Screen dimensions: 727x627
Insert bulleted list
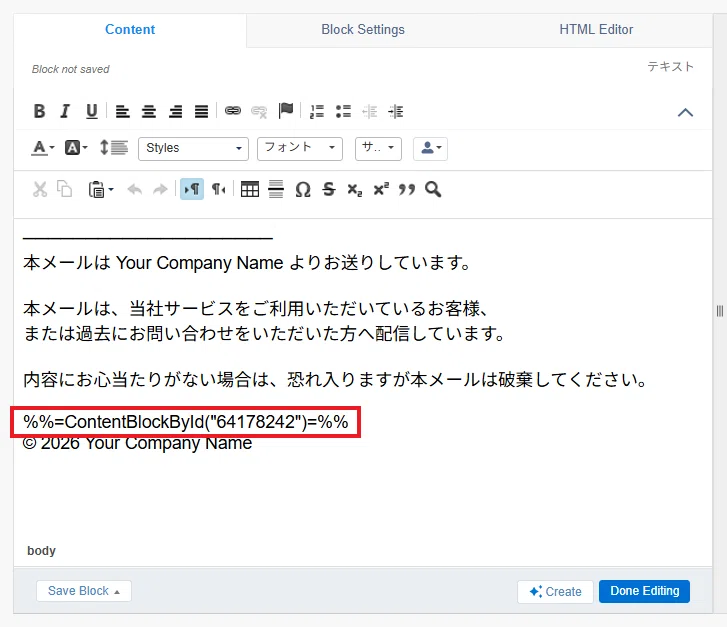pos(343,111)
